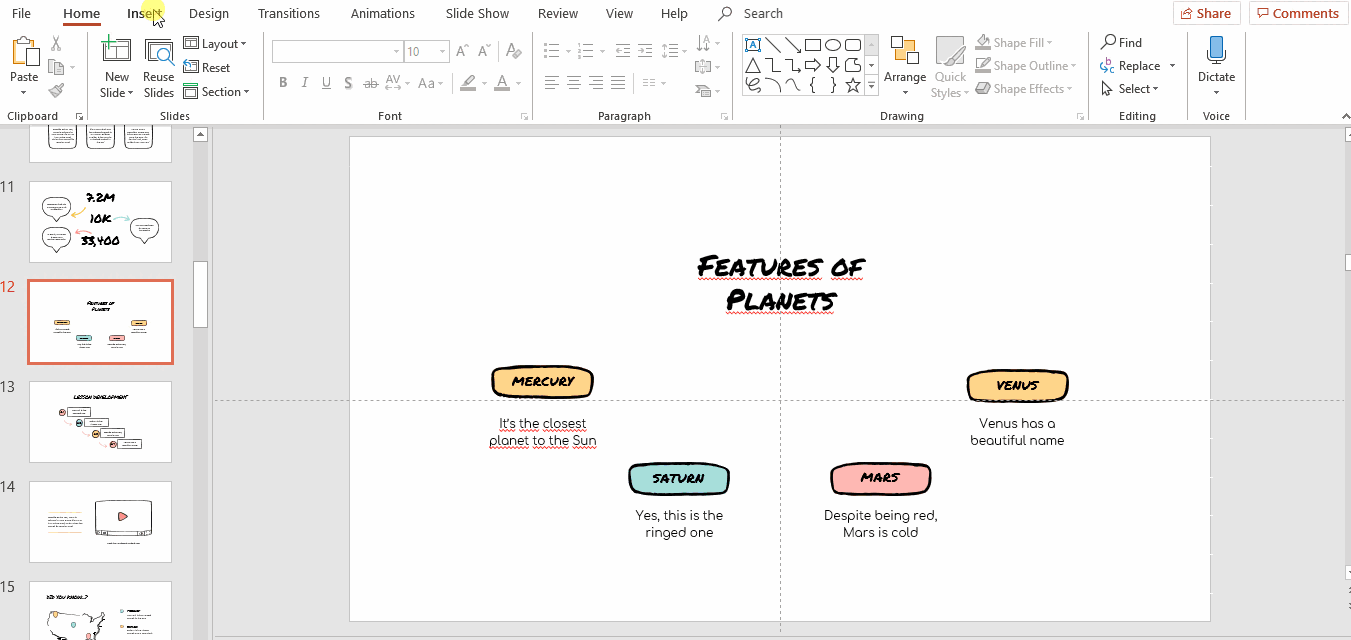Toggle Italic text style
The height and width of the screenshot is (640, 1351).
tap(305, 83)
